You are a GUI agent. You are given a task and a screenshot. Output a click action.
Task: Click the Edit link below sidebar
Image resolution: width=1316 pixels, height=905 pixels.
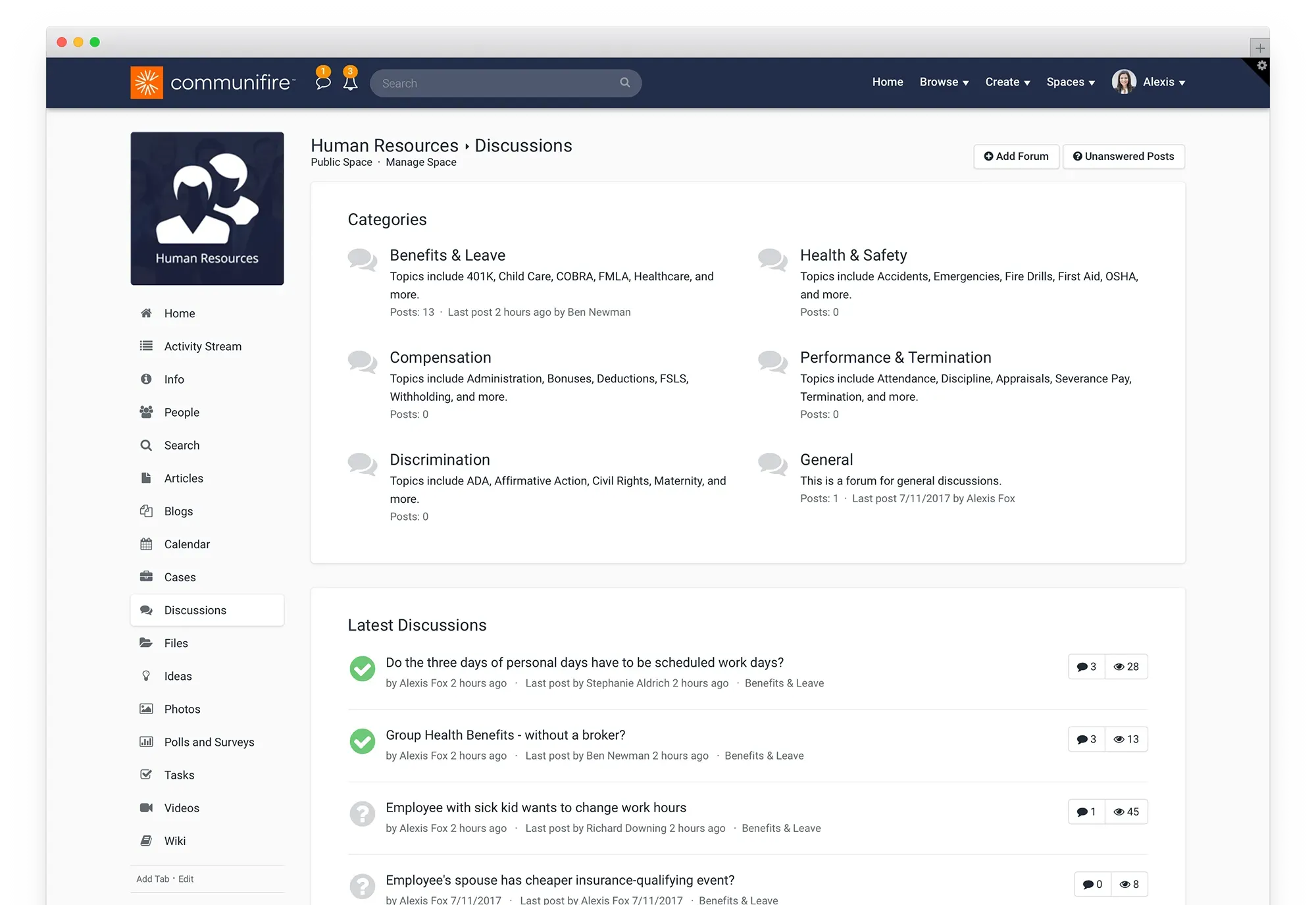point(186,879)
